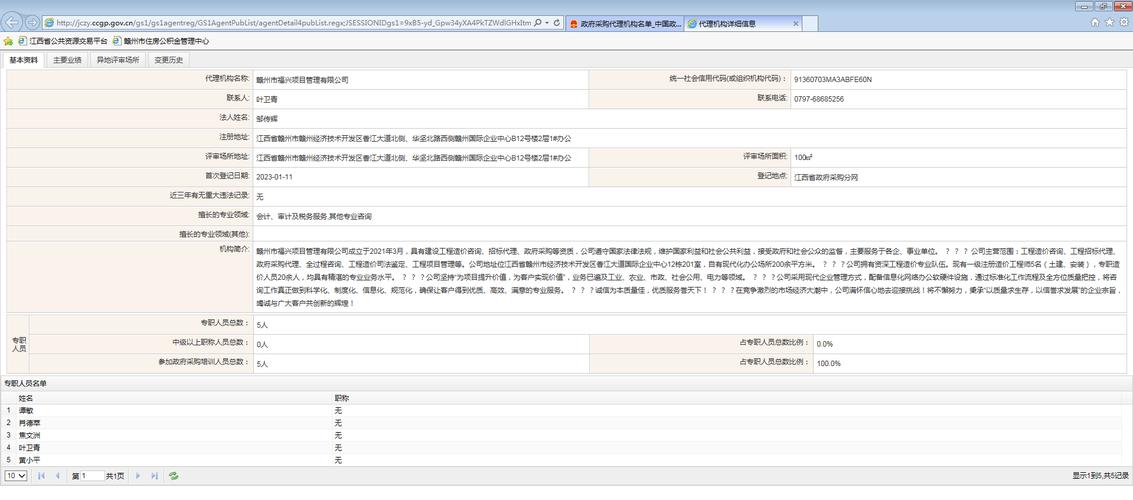The height and width of the screenshot is (500, 1133).
Task: Click the add-to-favorites-bar star icon
Action: pos(9,41)
